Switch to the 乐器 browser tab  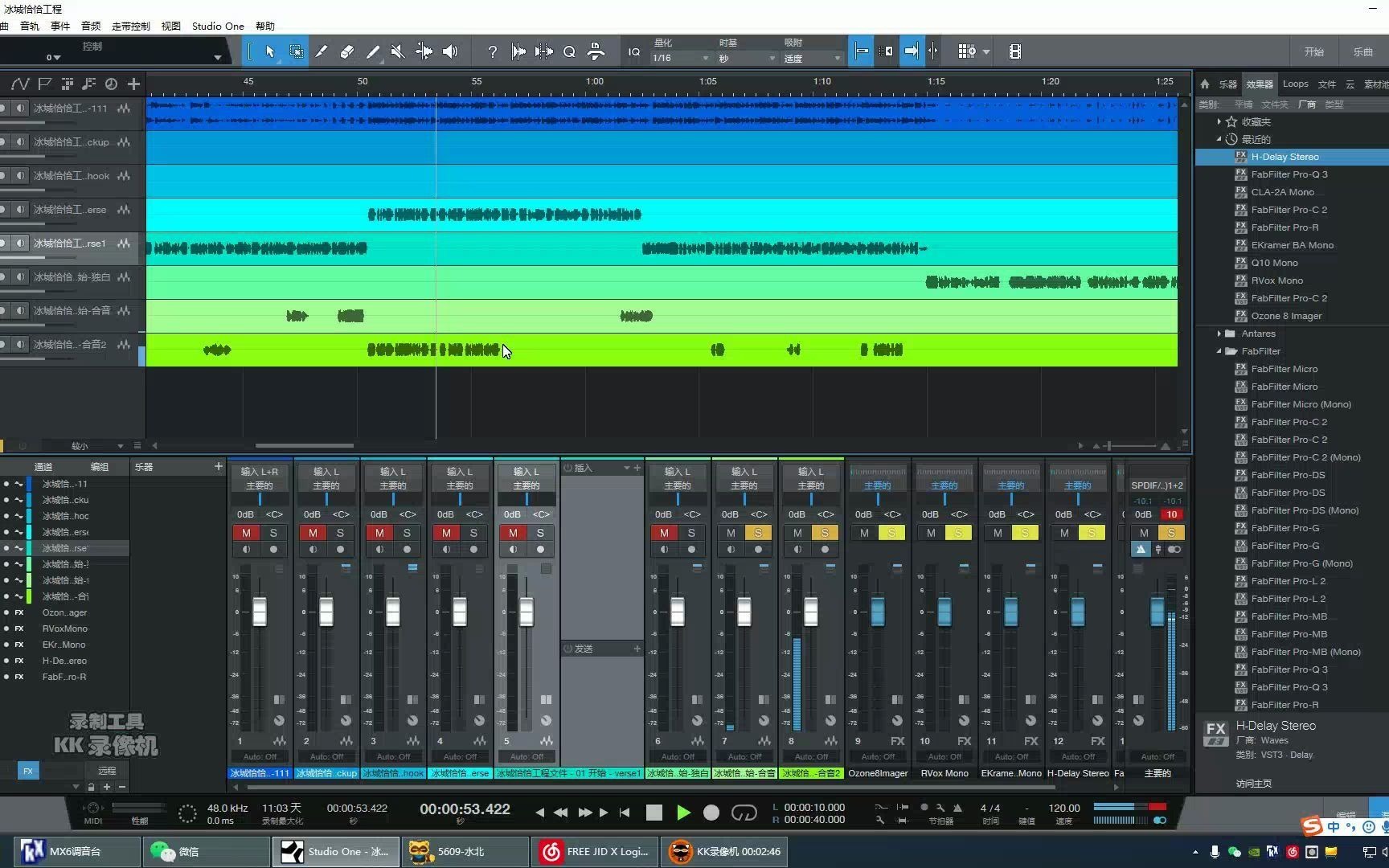click(1227, 84)
